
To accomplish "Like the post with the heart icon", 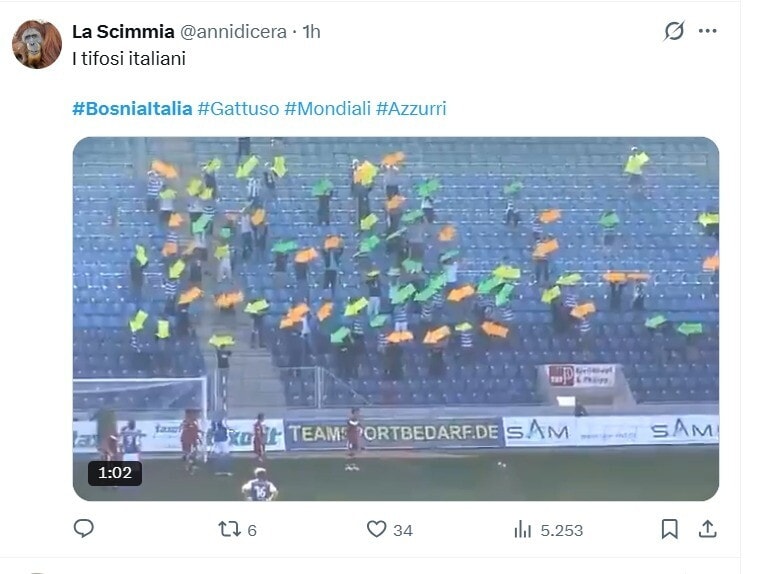I will click(376, 529).
